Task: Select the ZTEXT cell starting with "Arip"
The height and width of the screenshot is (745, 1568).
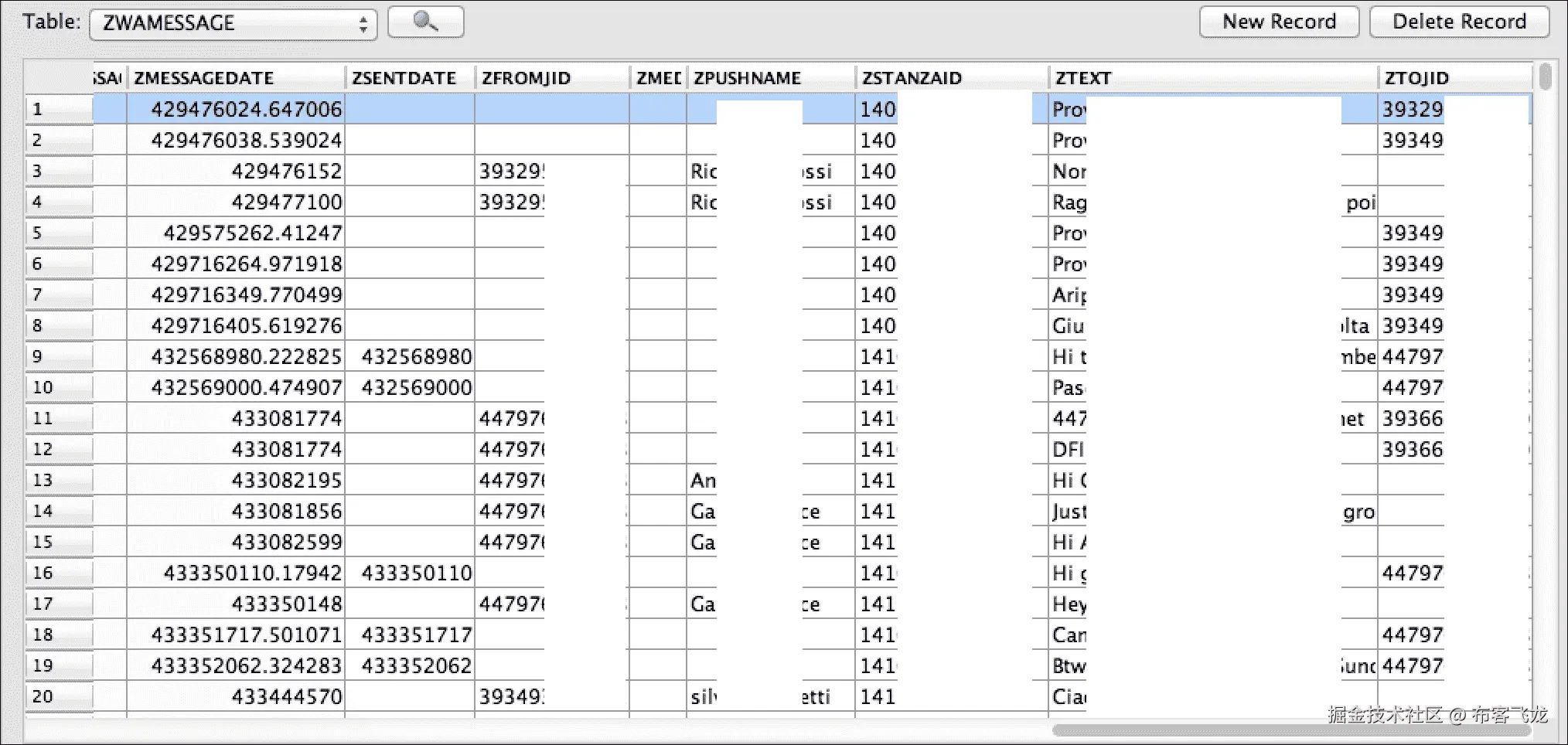Action: (x=1213, y=294)
